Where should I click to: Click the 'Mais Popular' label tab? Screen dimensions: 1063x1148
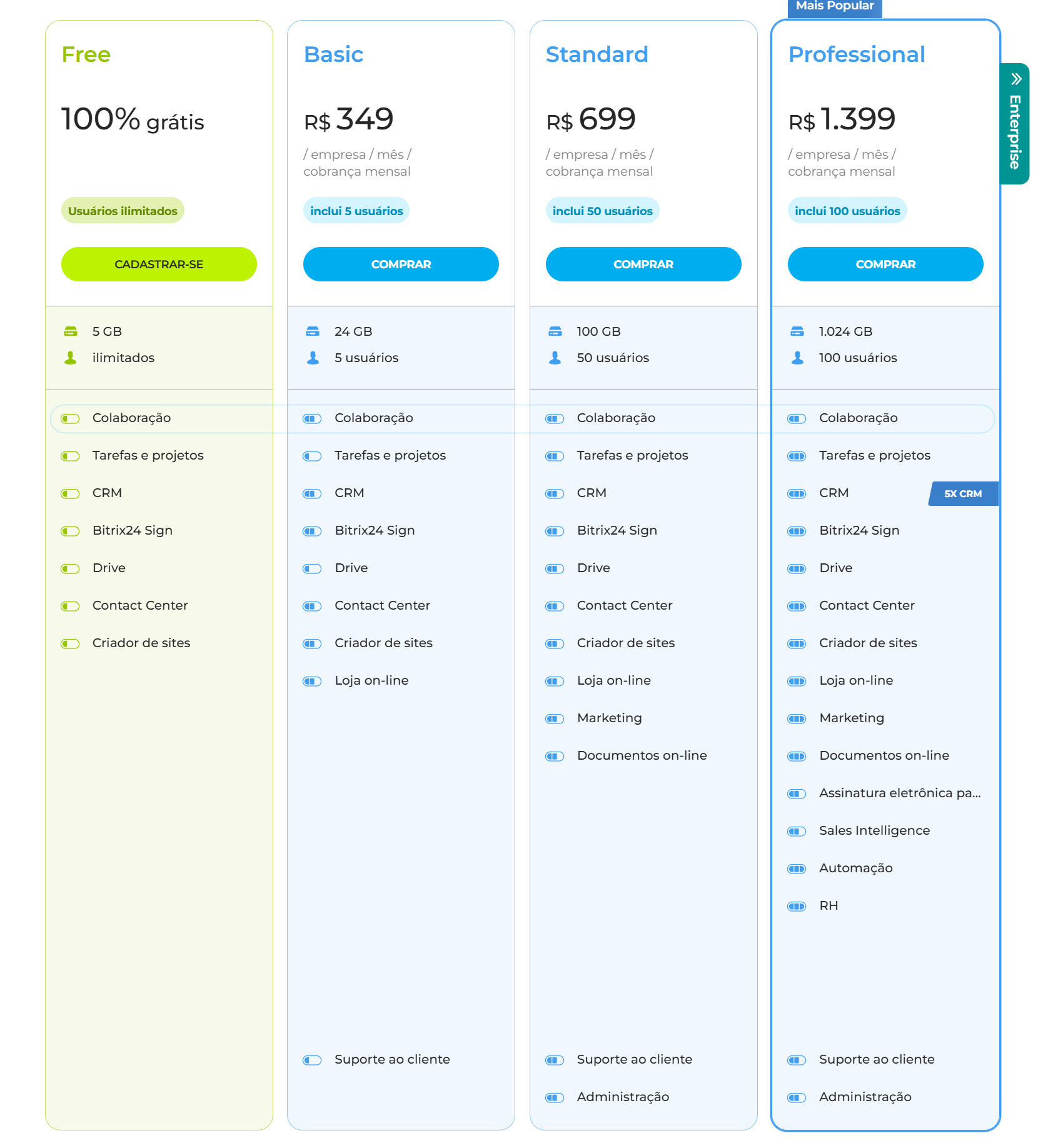click(835, 7)
